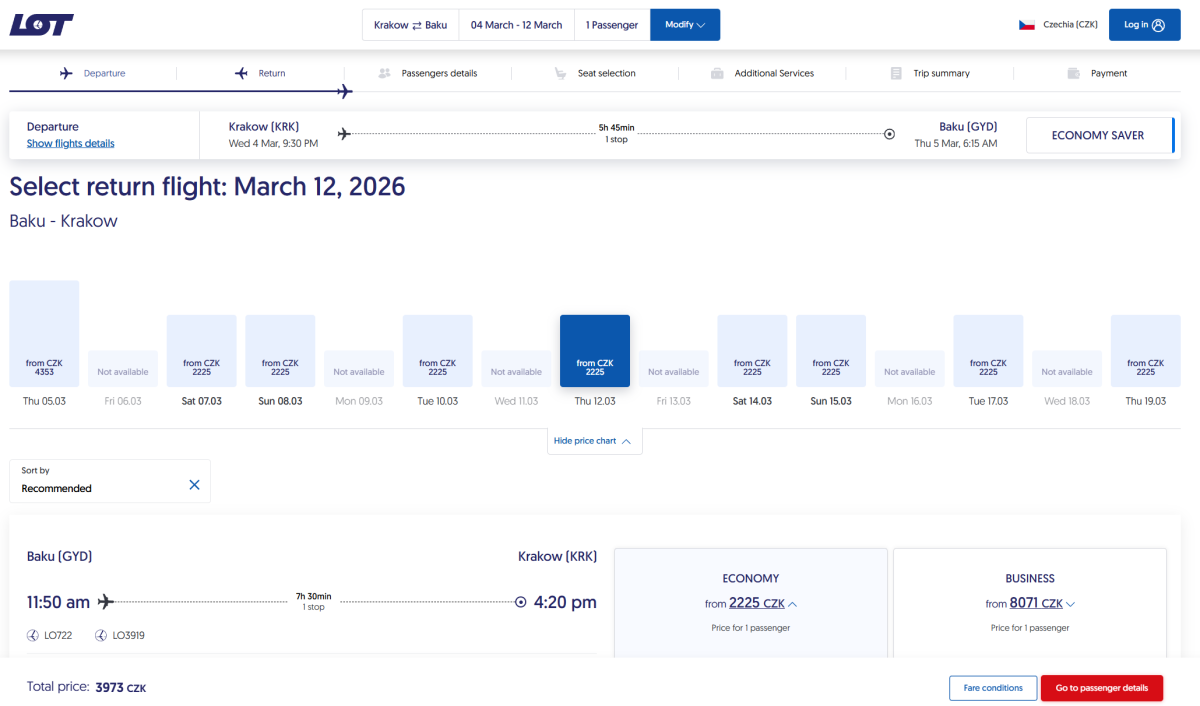
Task: Click the Additional Services luggage icon
Action: pos(717,73)
